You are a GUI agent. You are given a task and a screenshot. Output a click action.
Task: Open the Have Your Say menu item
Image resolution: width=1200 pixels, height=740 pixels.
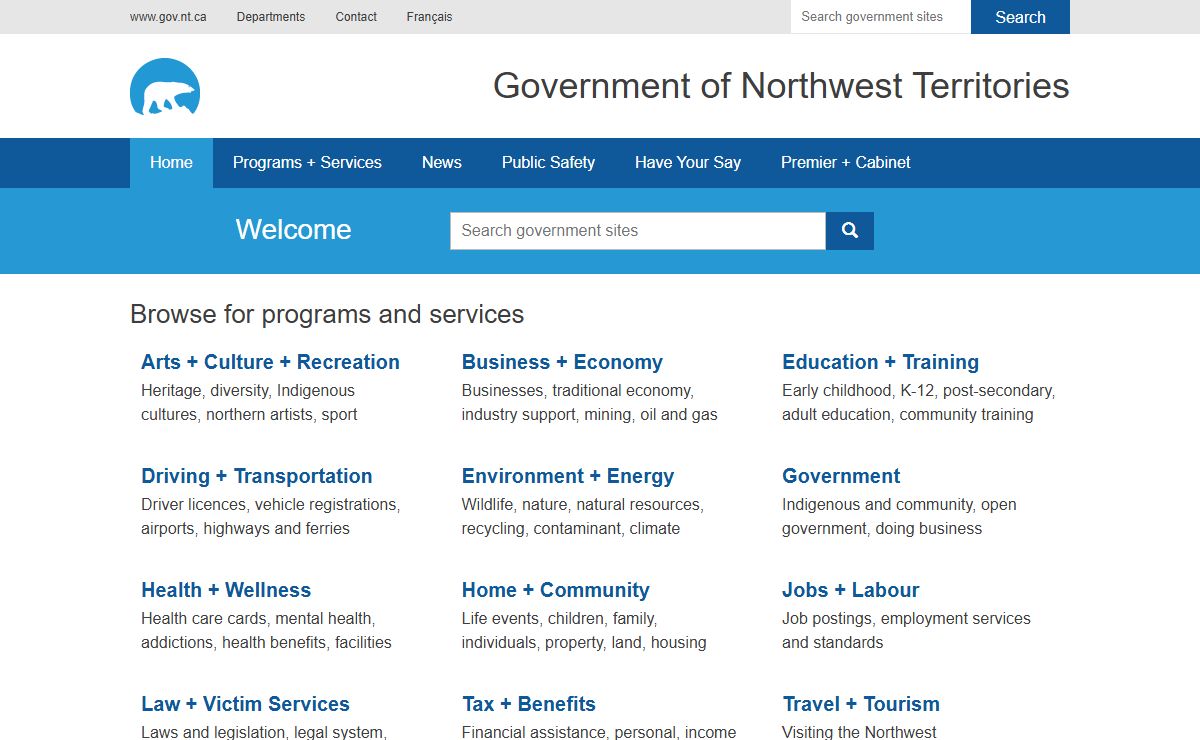[688, 163]
